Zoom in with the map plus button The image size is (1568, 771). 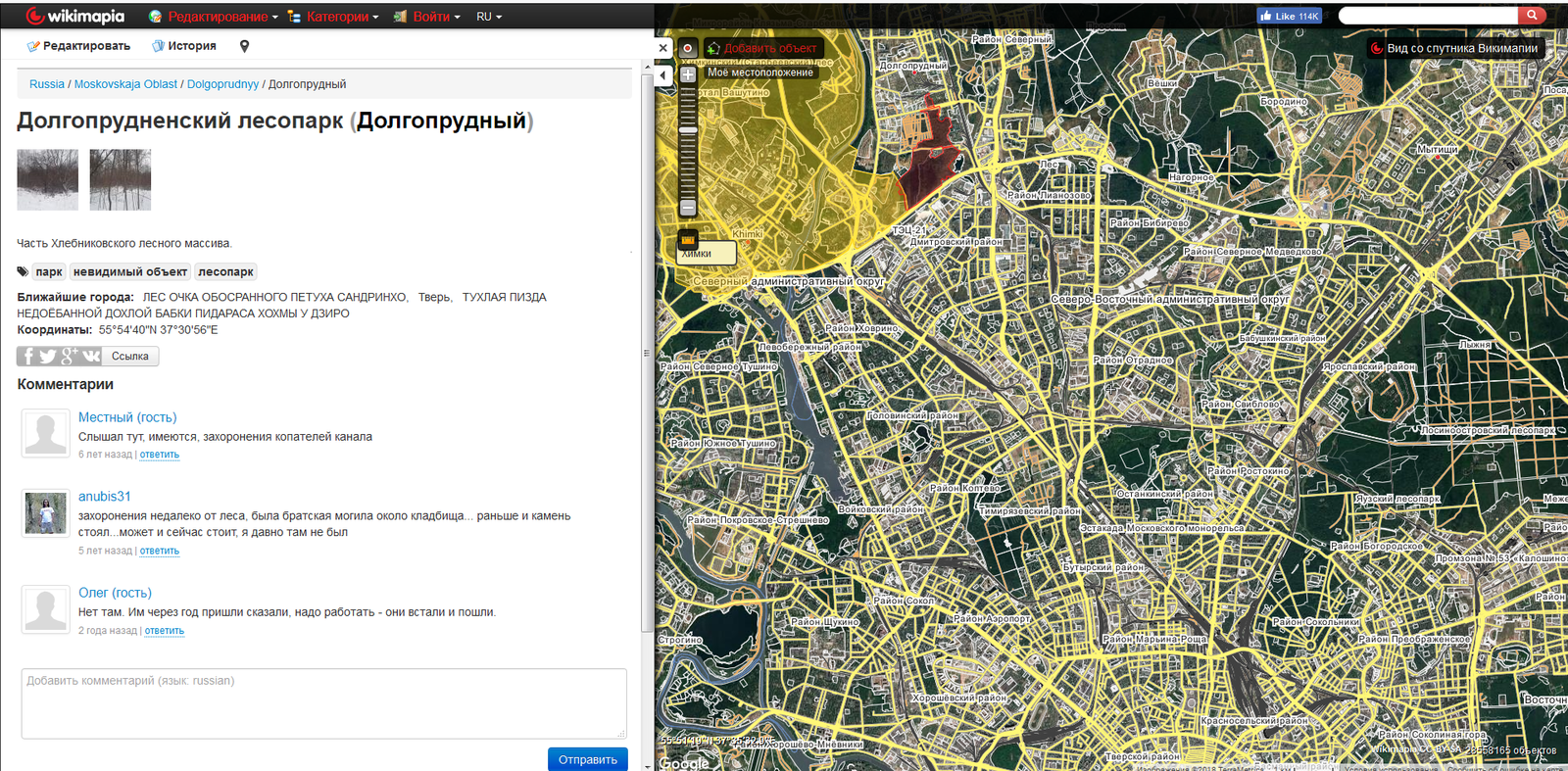point(688,74)
